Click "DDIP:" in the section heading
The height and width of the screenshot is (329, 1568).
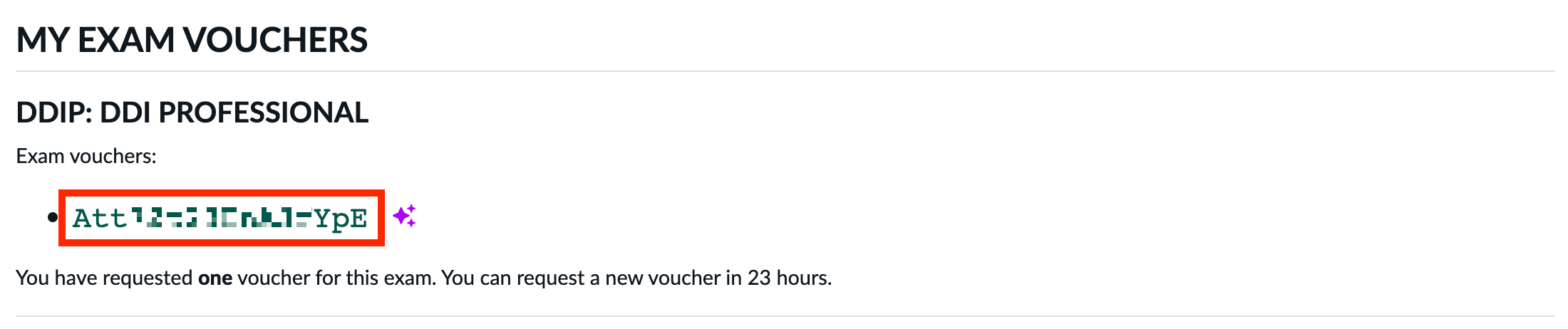tap(54, 113)
